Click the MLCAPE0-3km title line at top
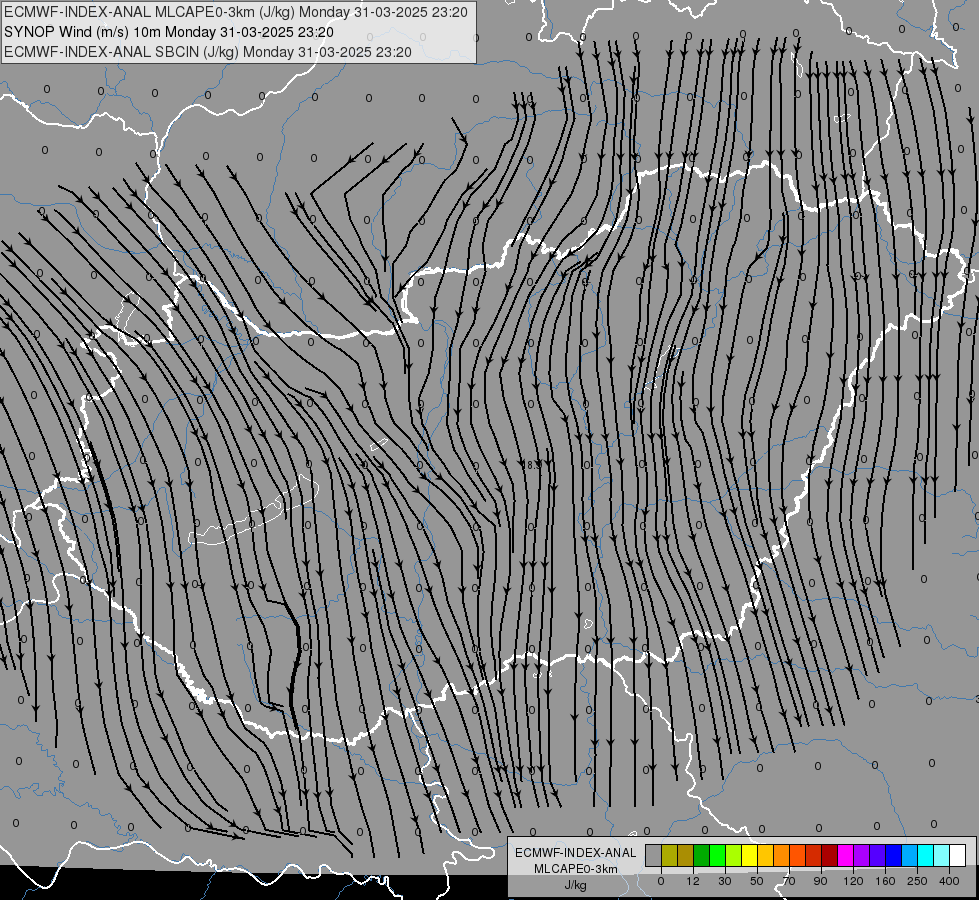979x900 pixels. [x=235, y=12]
